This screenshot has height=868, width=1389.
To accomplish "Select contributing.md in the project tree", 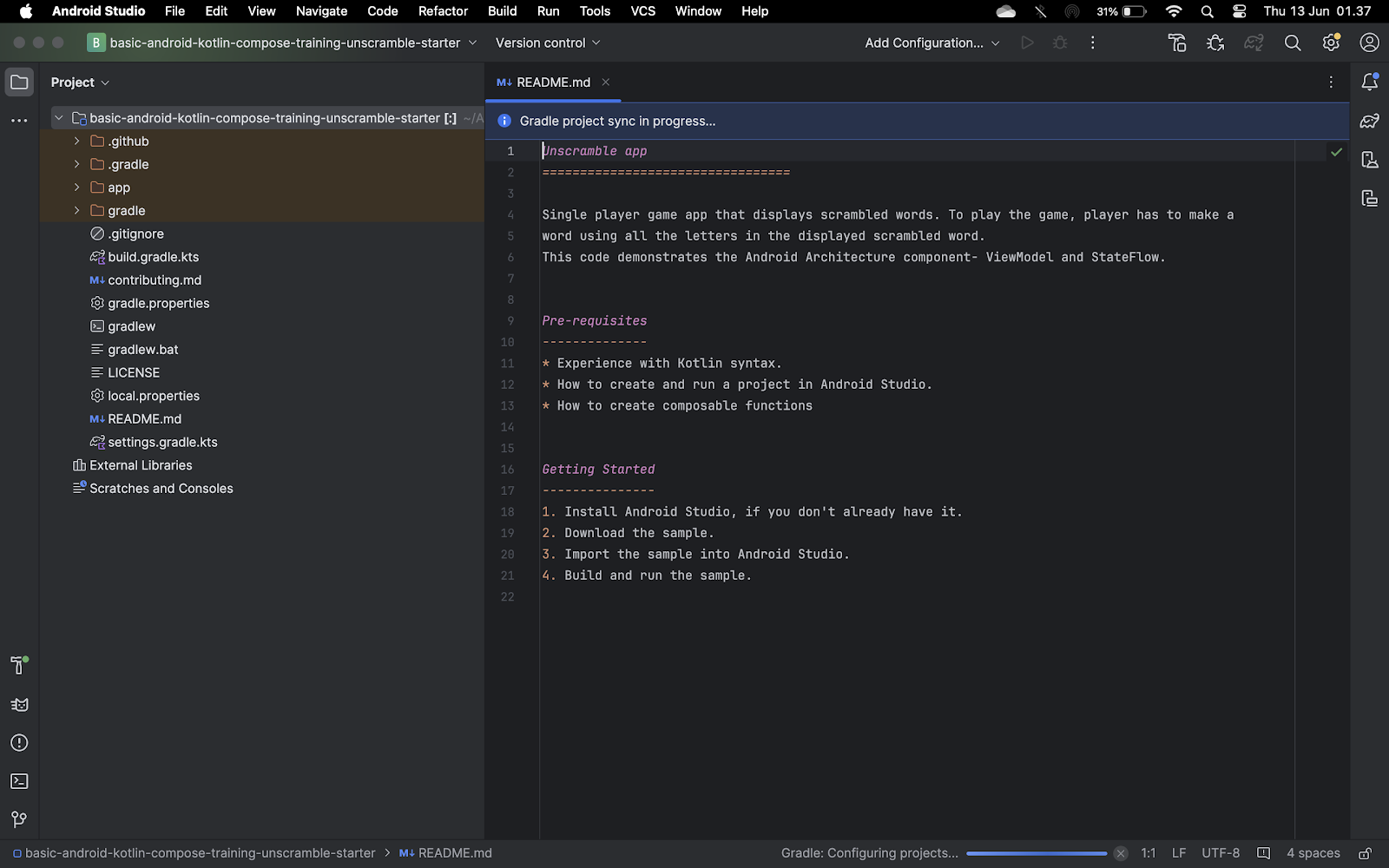I will click(155, 280).
